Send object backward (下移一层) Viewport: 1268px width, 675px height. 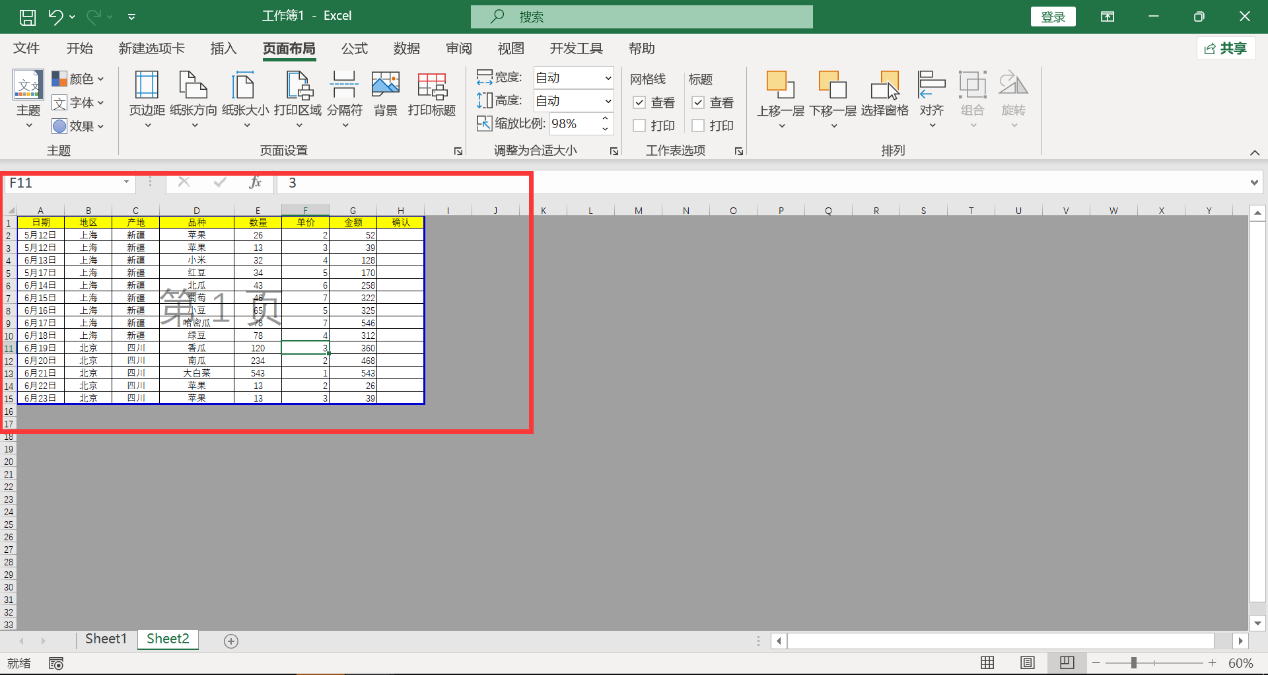[x=833, y=100]
